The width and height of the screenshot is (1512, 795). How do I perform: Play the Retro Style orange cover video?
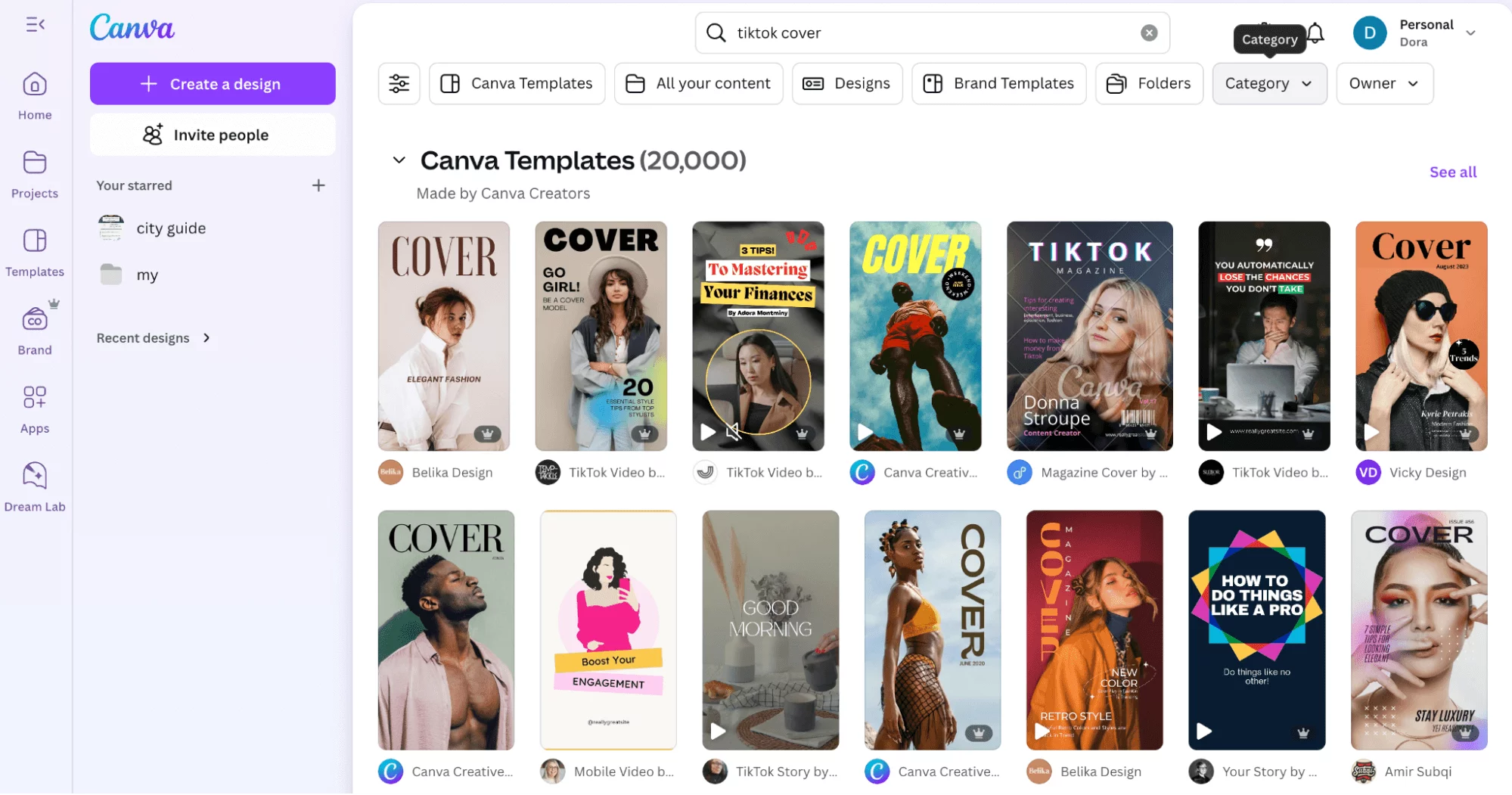[1042, 731]
